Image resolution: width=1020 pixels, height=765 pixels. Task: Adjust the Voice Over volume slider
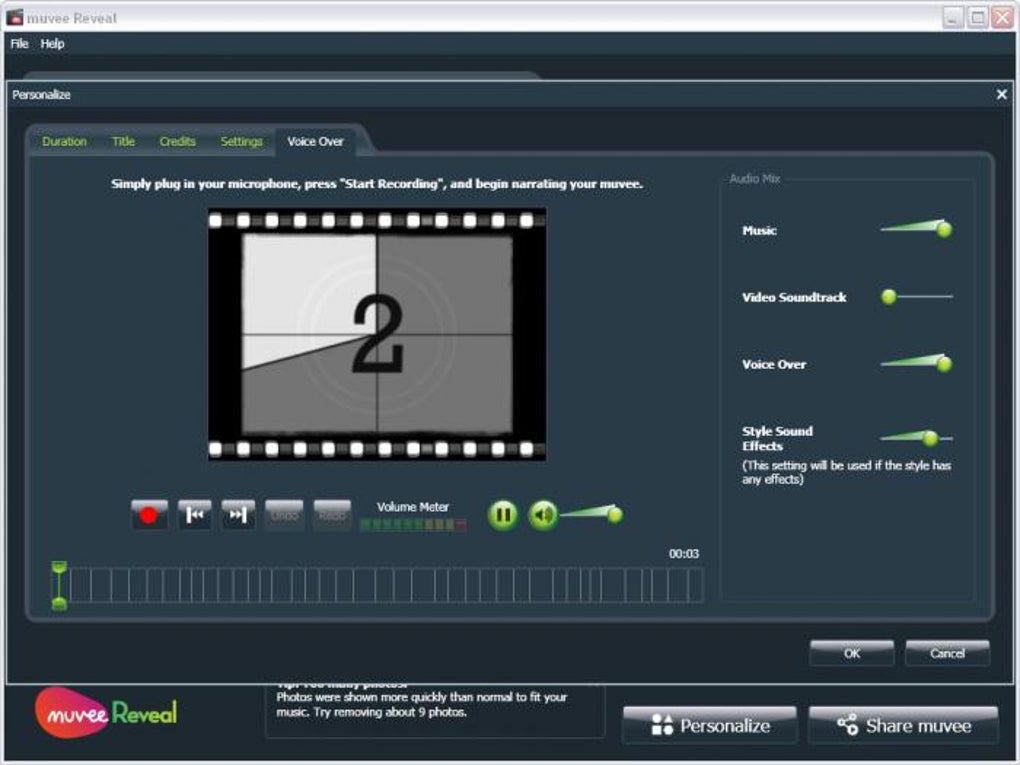(944, 364)
